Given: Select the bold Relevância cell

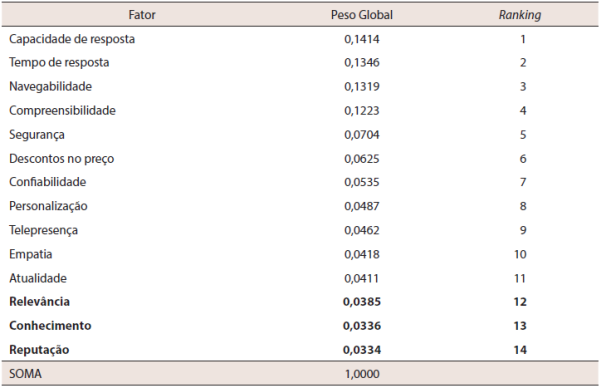Looking at the screenshot, I should (39, 302).
